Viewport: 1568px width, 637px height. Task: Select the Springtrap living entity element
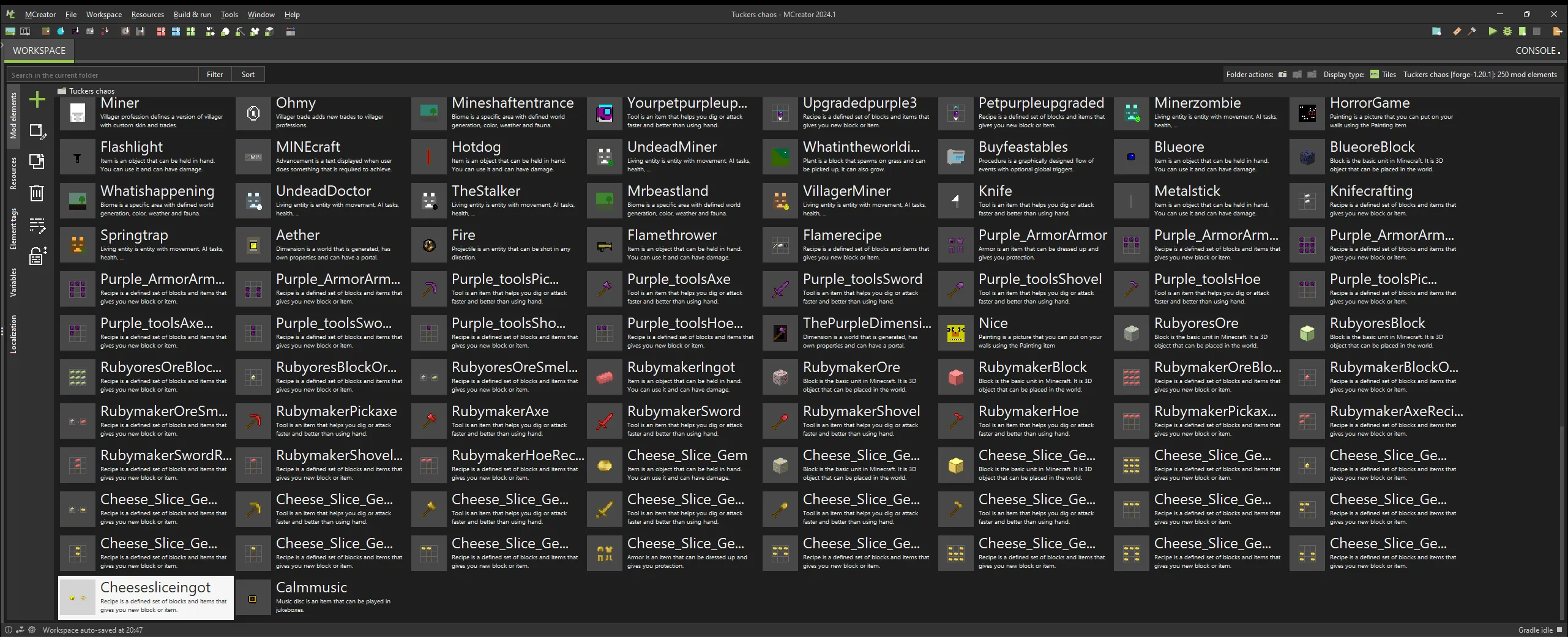(x=146, y=245)
